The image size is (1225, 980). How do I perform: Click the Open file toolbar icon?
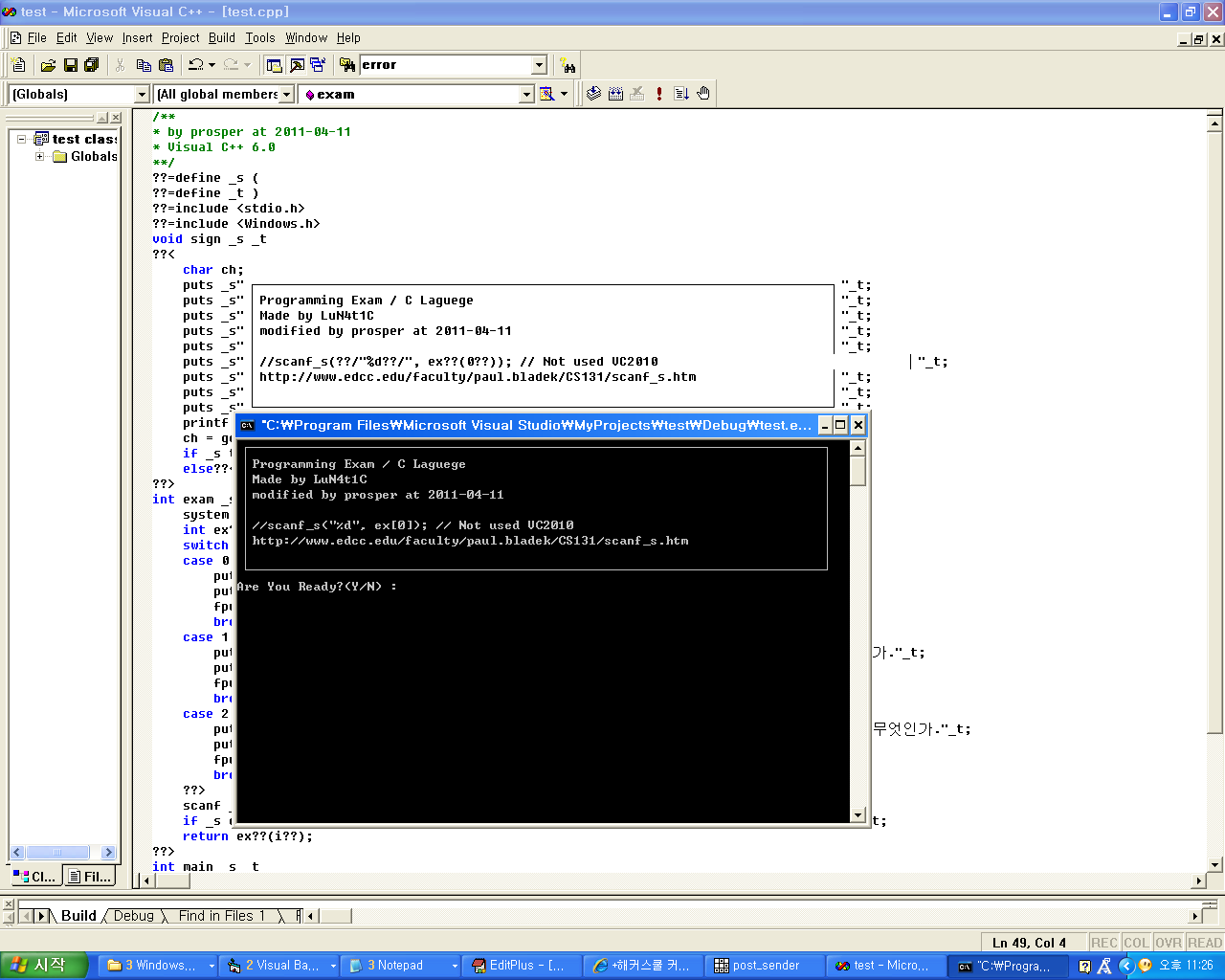(x=48, y=65)
